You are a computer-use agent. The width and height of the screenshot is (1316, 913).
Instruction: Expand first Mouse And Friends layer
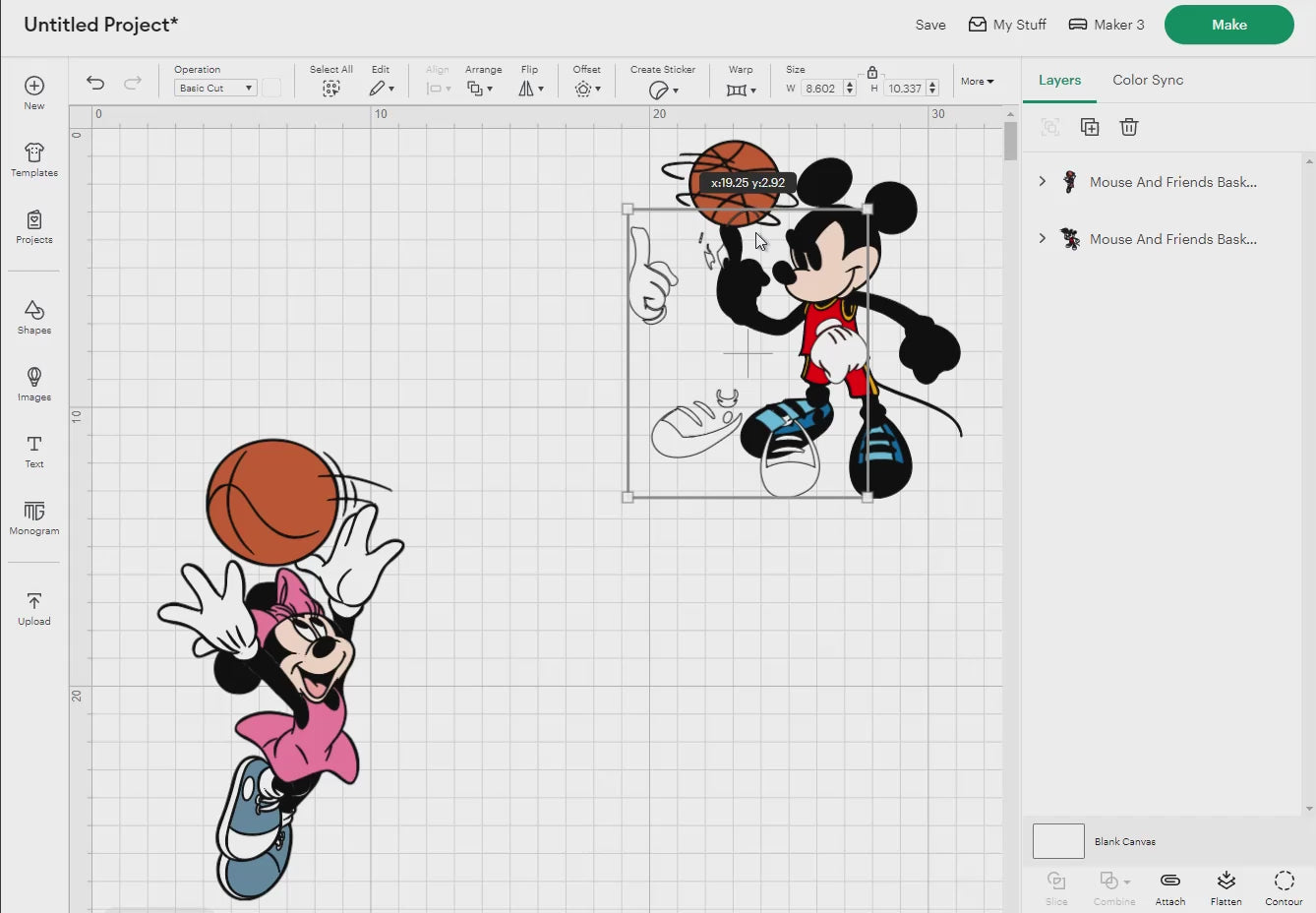[1043, 182]
